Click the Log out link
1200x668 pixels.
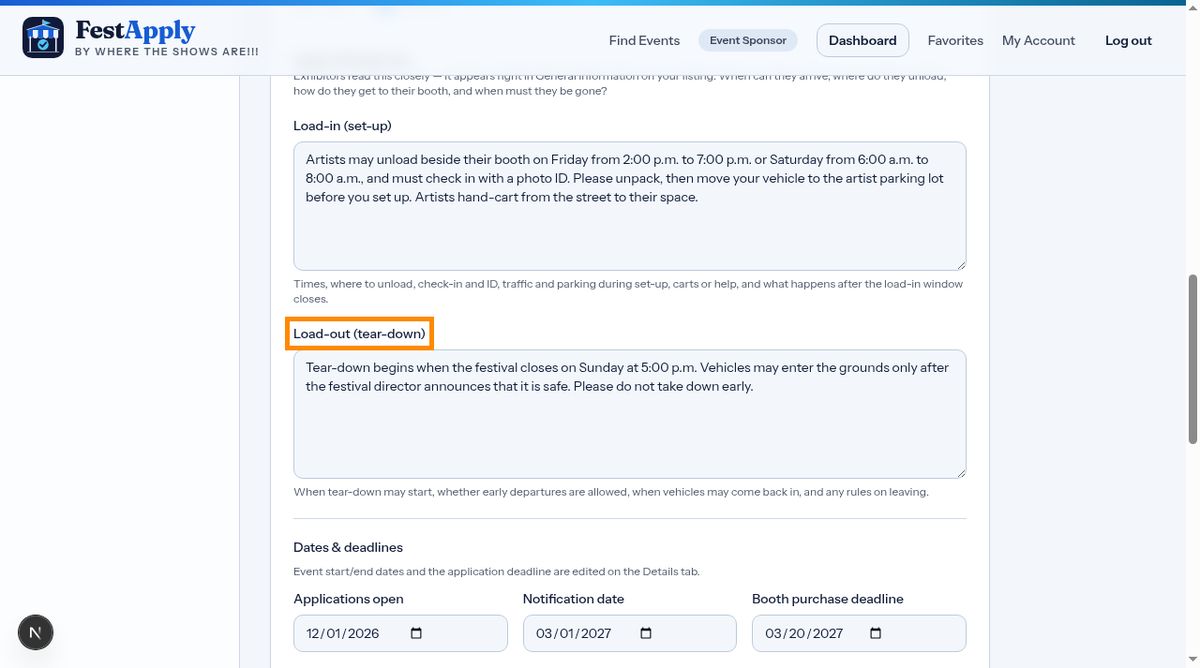click(1128, 41)
